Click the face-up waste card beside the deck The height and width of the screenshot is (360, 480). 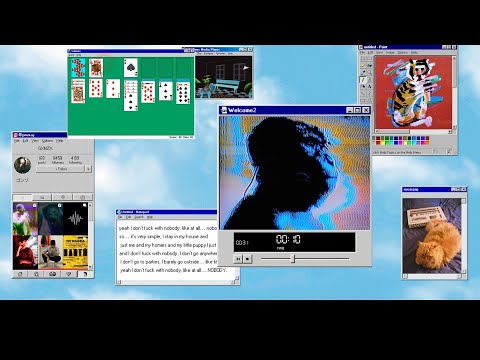(96, 68)
